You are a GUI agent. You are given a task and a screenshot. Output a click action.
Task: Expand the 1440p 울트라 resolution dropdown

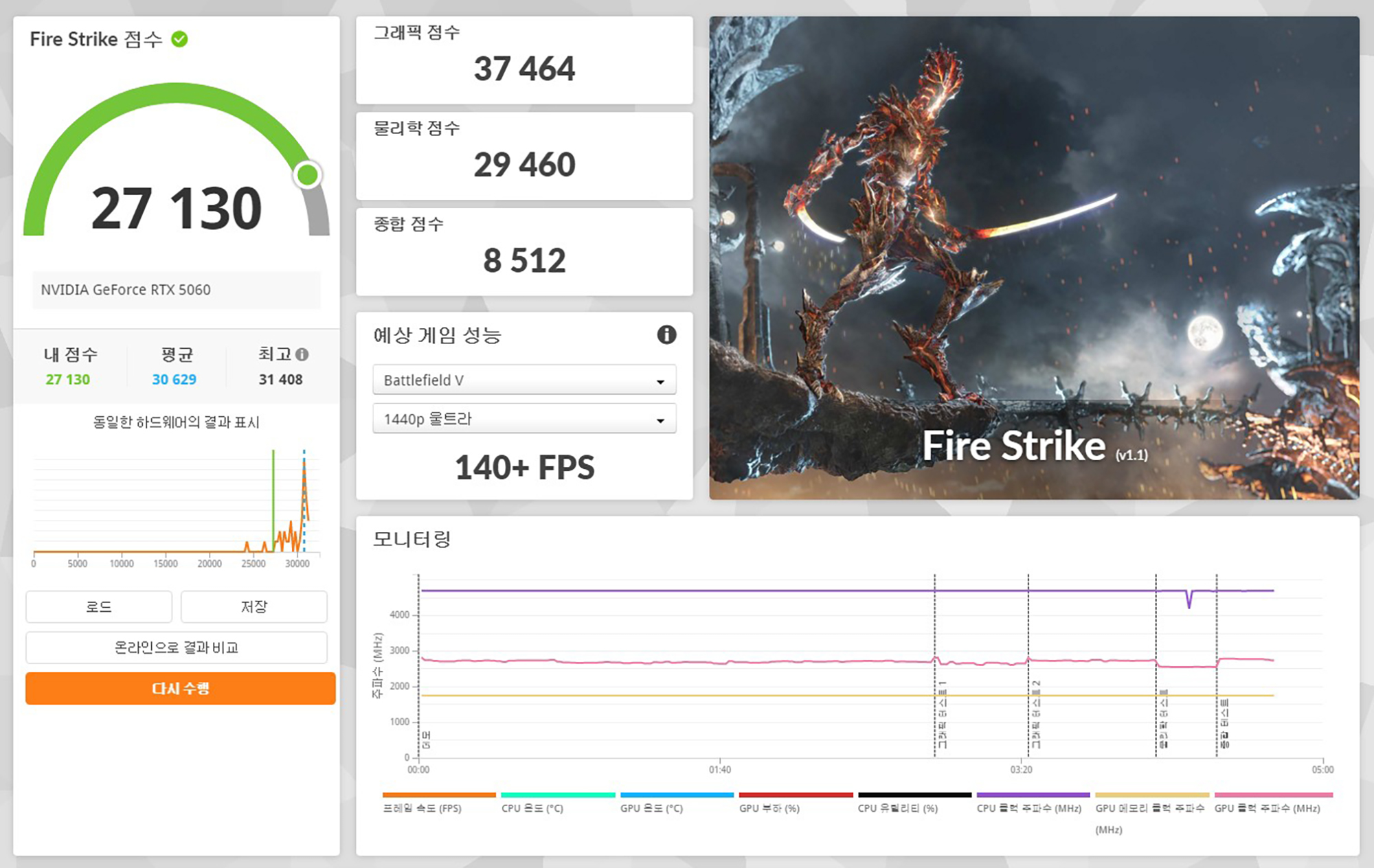(524, 419)
